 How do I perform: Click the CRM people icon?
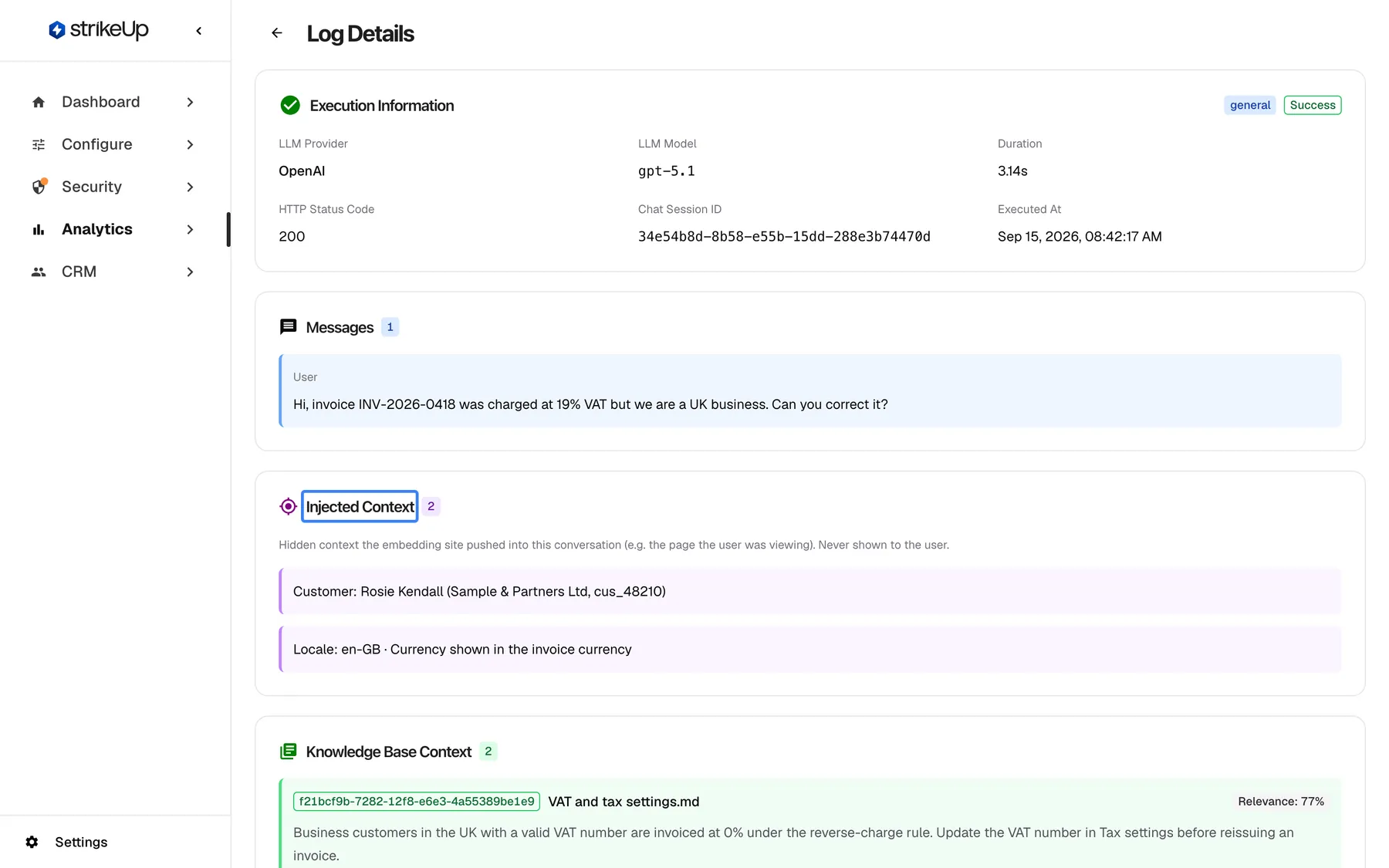click(x=39, y=272)
